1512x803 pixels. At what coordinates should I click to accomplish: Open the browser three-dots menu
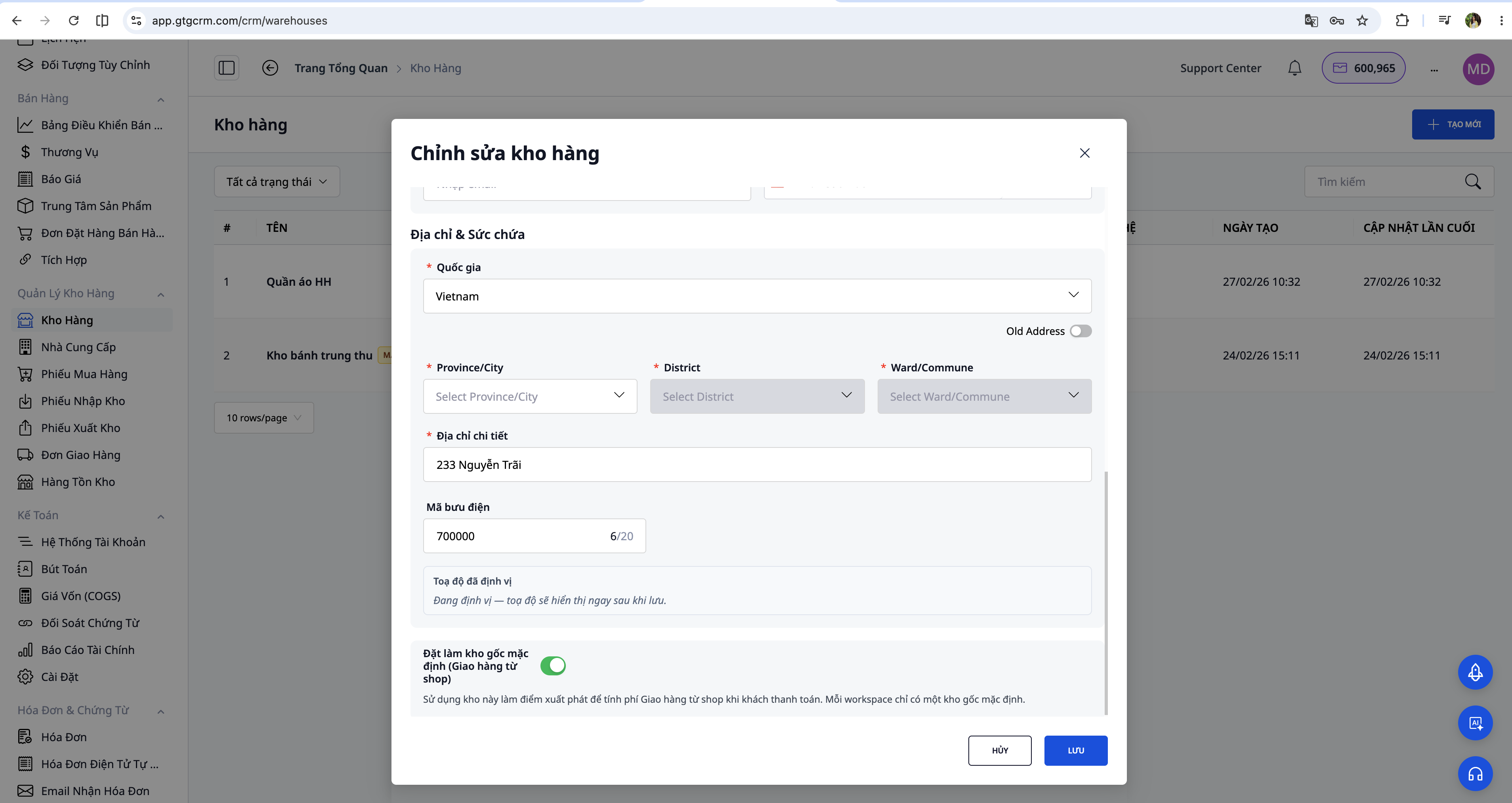(1501, 21)
